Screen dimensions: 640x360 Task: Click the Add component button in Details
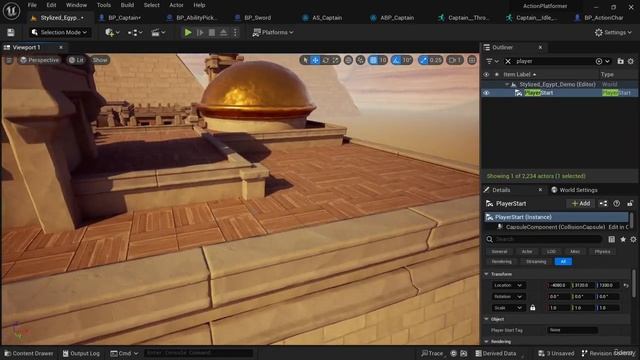tap(580, 203)
